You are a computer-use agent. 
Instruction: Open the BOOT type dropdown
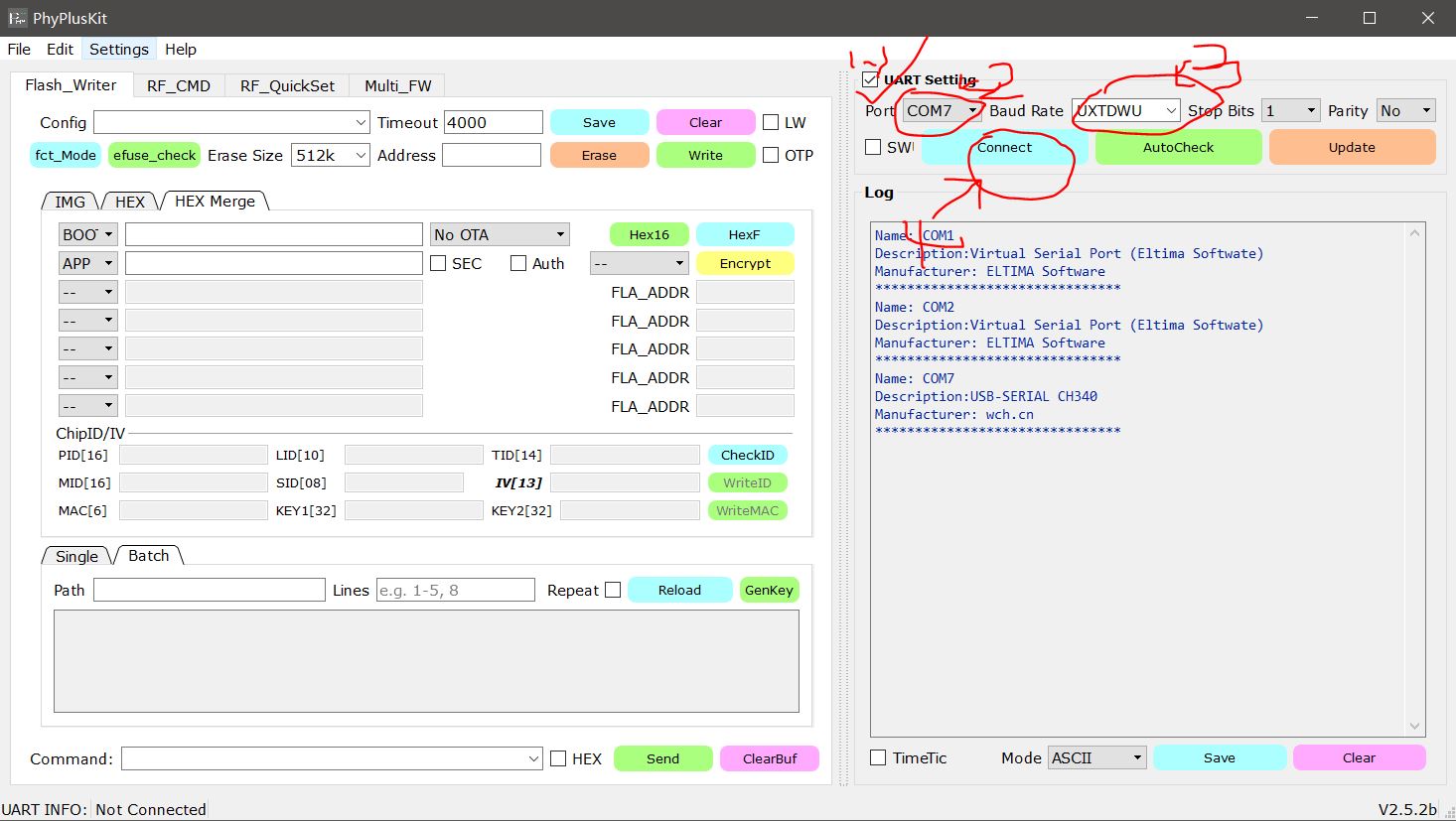pos(88,234)
